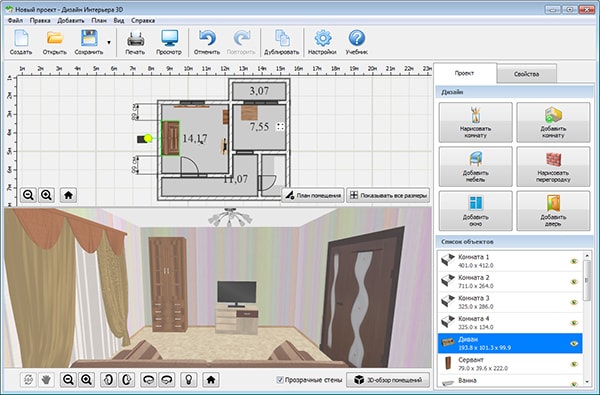Viewport: 600px width, 395px height.
Task: Zoom out the 2D floor plan
Action: pyautogui.click(x=28, y=195)
